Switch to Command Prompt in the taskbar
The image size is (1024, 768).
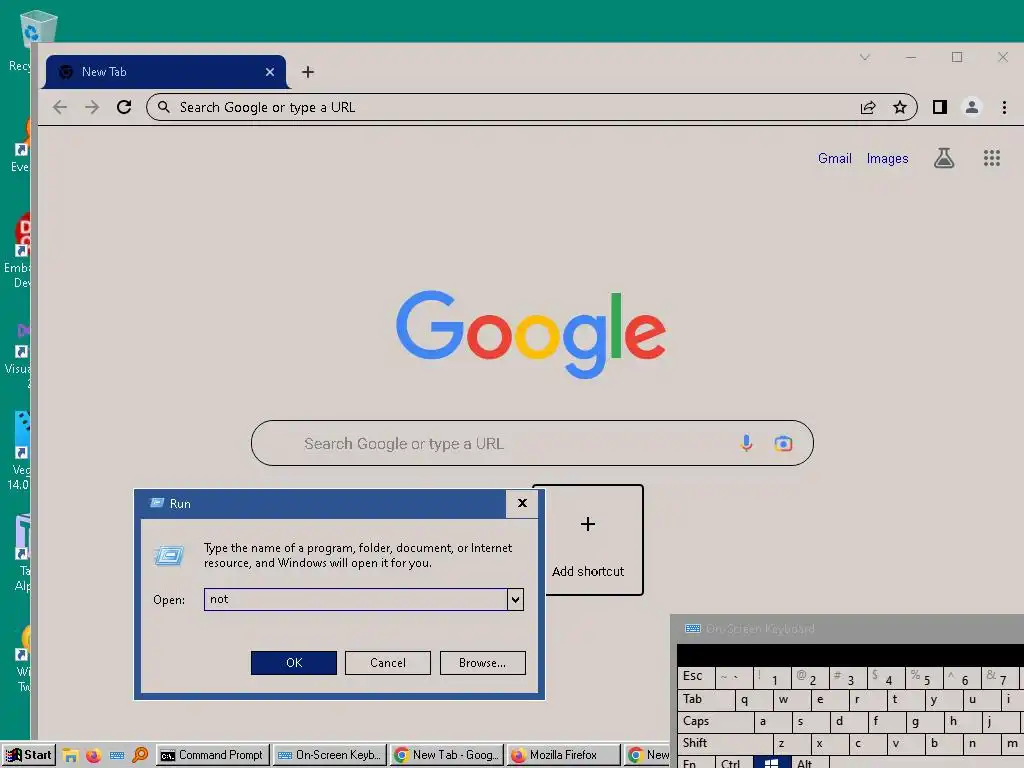(x=213, y=755)
